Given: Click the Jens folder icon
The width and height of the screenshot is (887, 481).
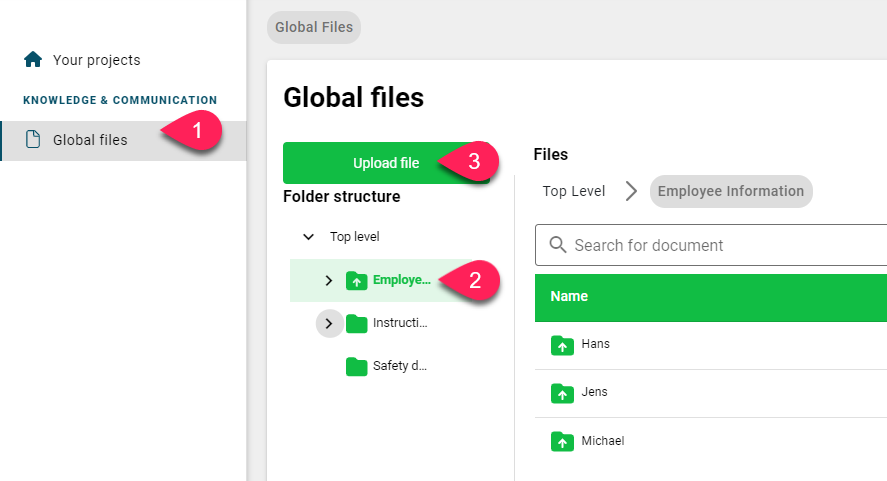Looking at the screenshot, I should [562, 393].
